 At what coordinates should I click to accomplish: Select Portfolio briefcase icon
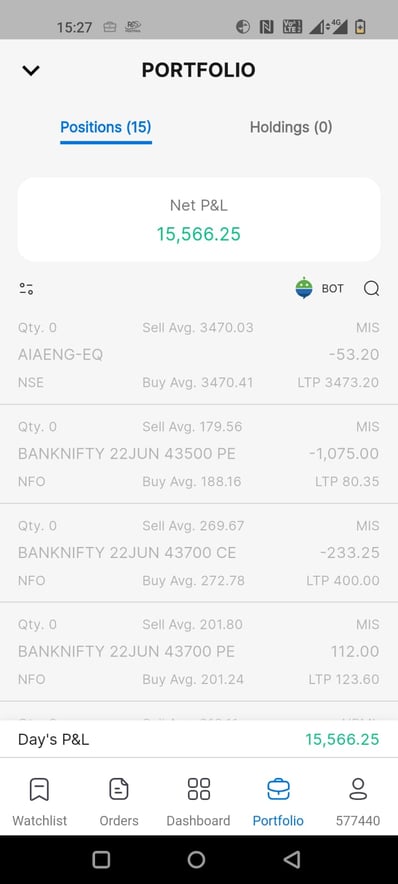pos(278,789)
